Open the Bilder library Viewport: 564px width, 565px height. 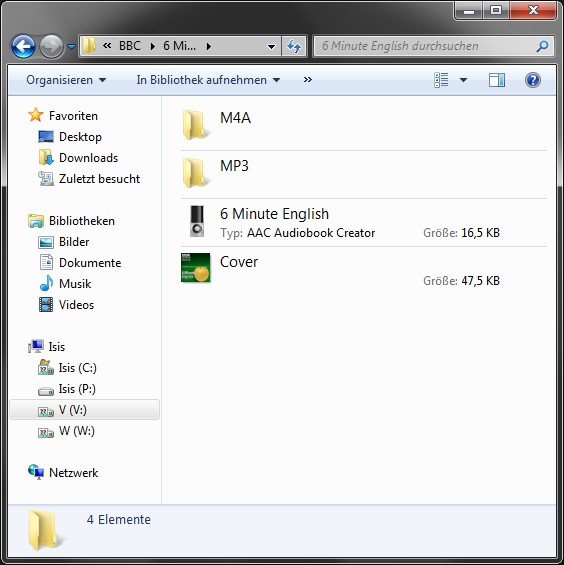[74, 242]
